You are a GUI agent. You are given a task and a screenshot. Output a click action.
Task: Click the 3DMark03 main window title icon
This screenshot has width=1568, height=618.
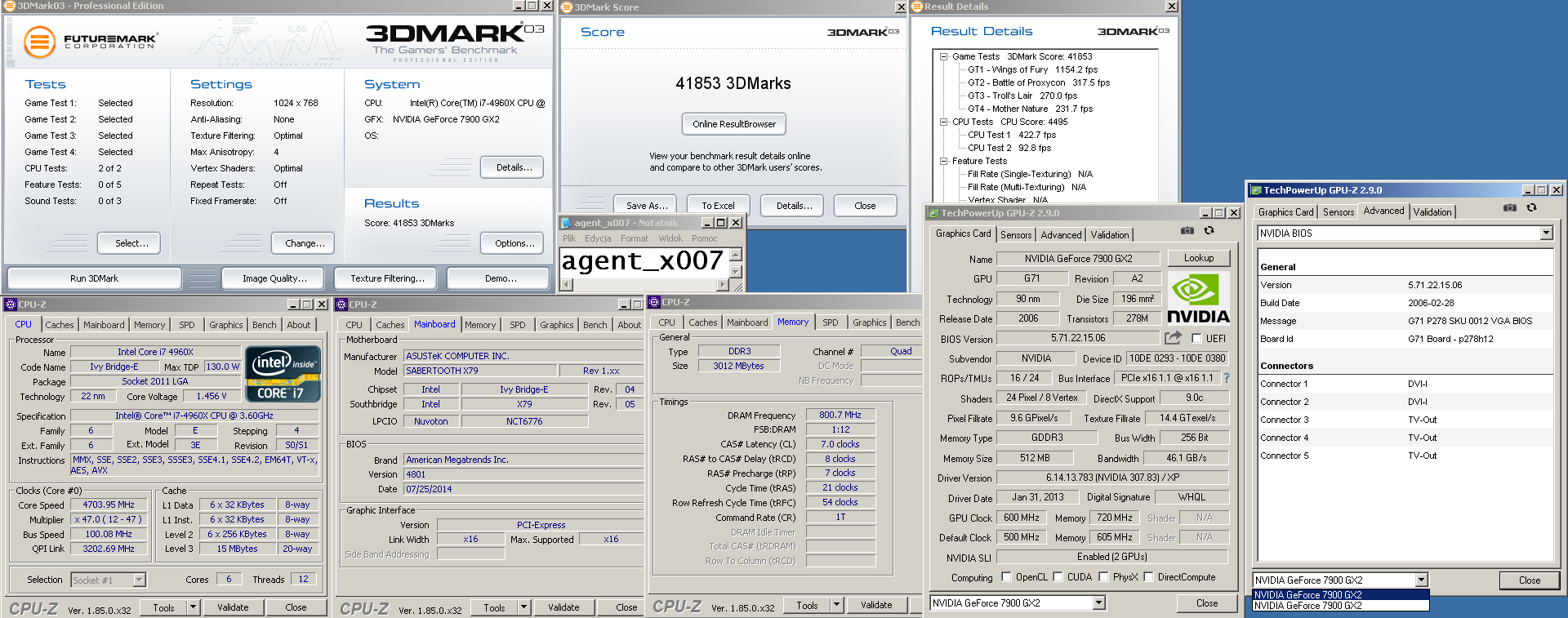(x=11, y=6)
